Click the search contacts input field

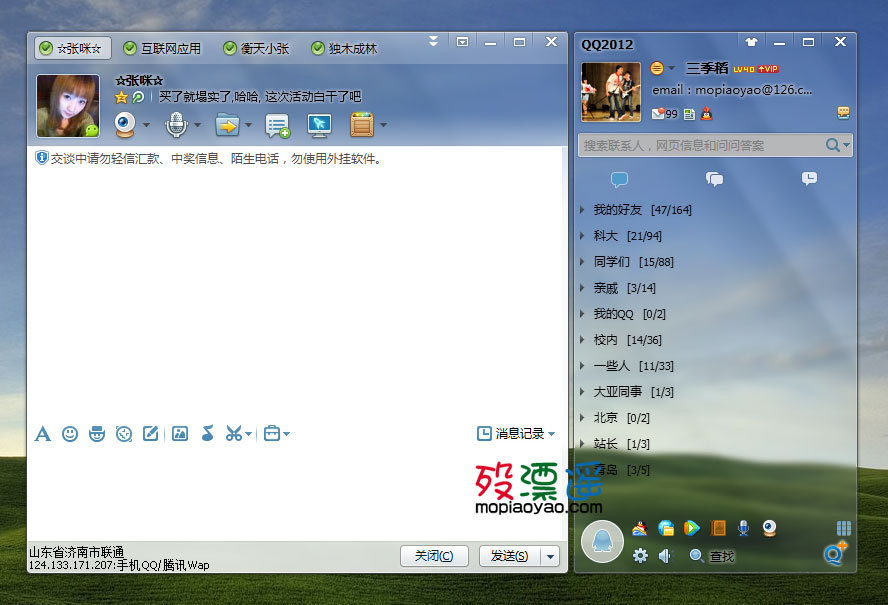702,145
